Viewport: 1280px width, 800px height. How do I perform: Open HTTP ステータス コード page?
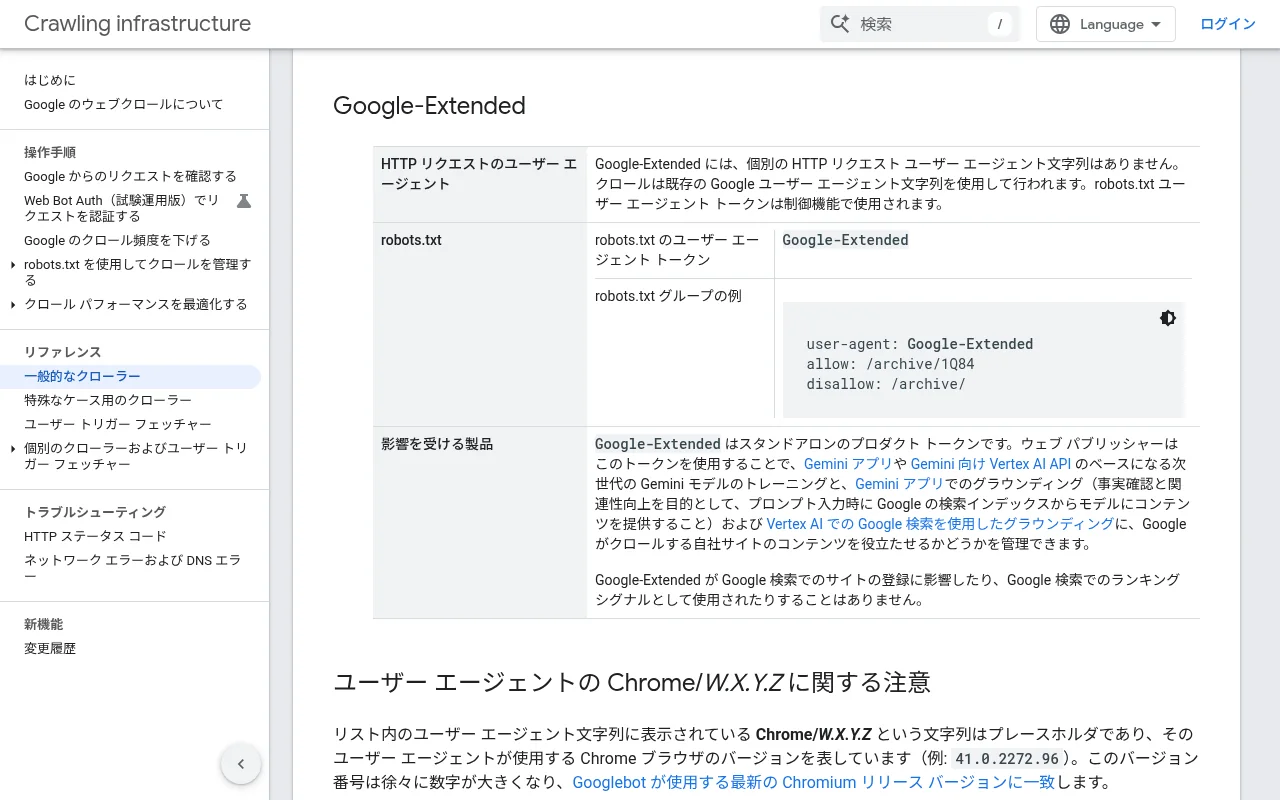(96, 536)
